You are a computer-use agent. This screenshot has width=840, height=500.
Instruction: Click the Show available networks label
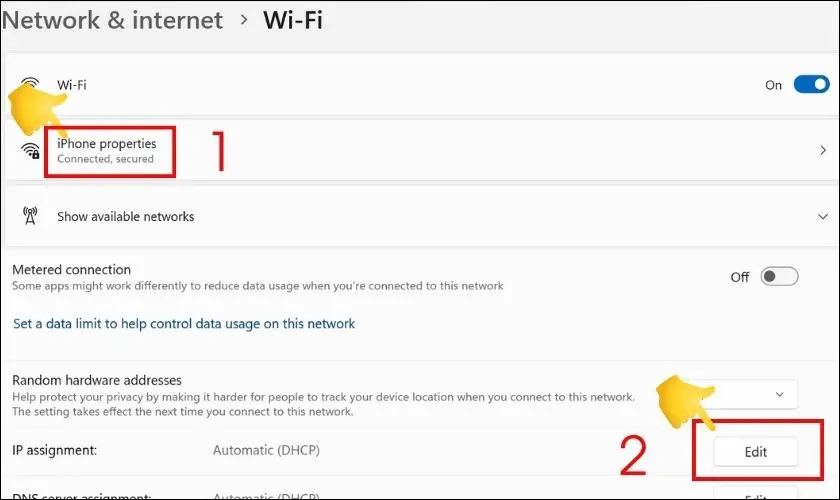coord(126,217)
